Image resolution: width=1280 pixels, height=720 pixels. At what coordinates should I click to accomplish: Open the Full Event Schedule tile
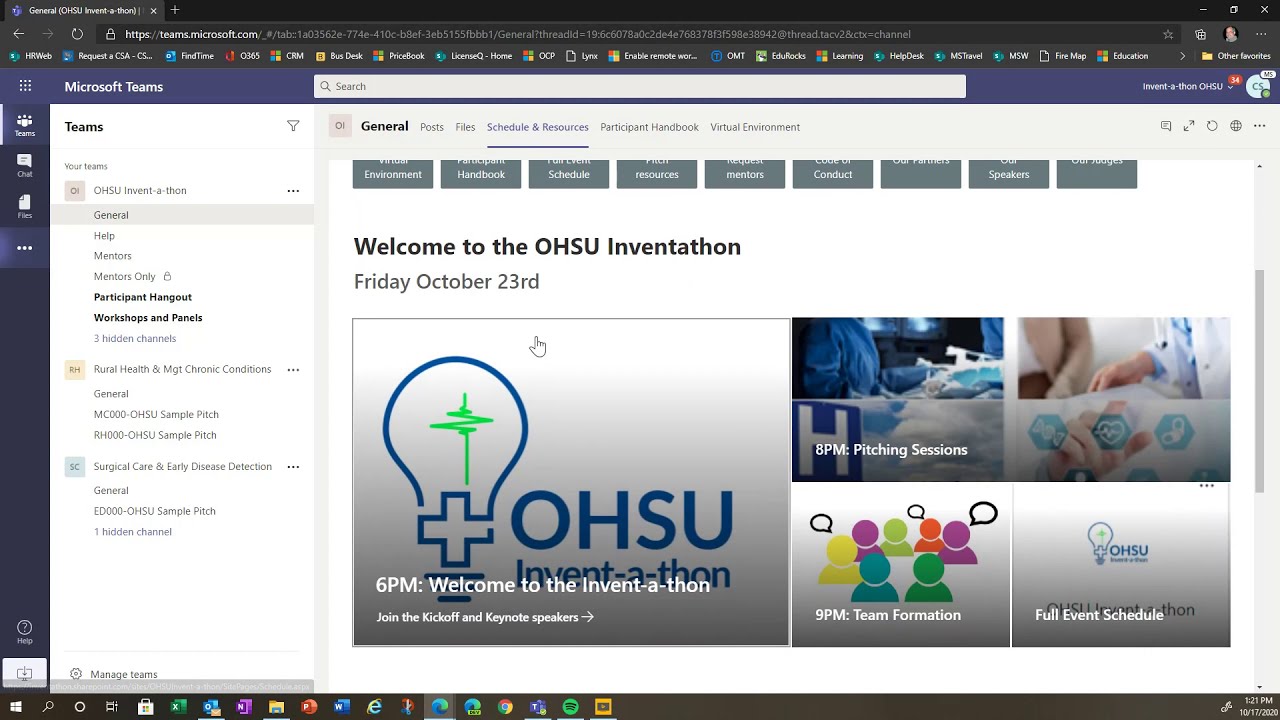click(1121, 565)
